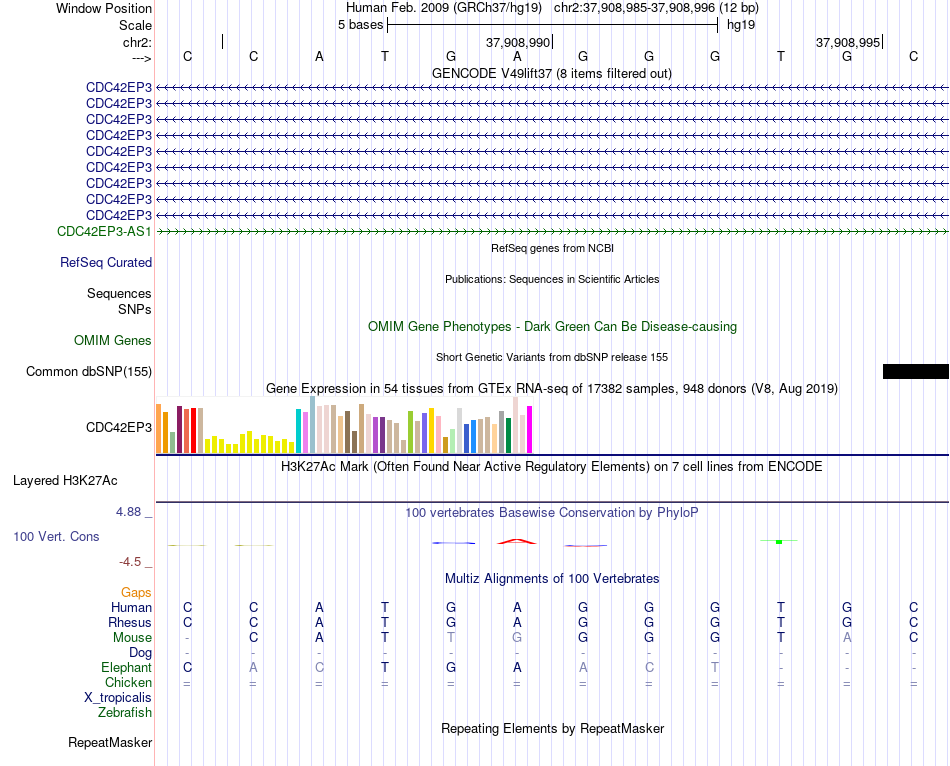The image size is (950, 766).
Task: Open the OMIM Genes track label
Action: coord(113,341)
